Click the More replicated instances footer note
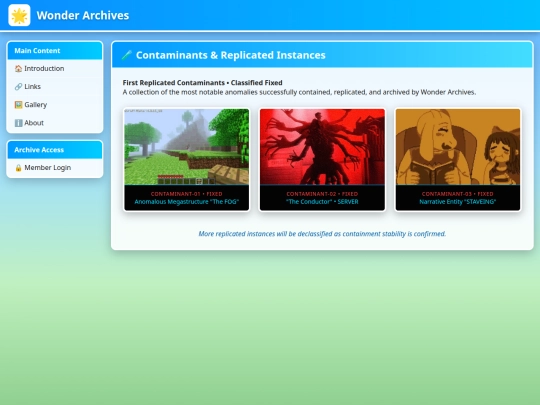Image resolution: width=540 pixels, height=405 pixels. [322, 234]
